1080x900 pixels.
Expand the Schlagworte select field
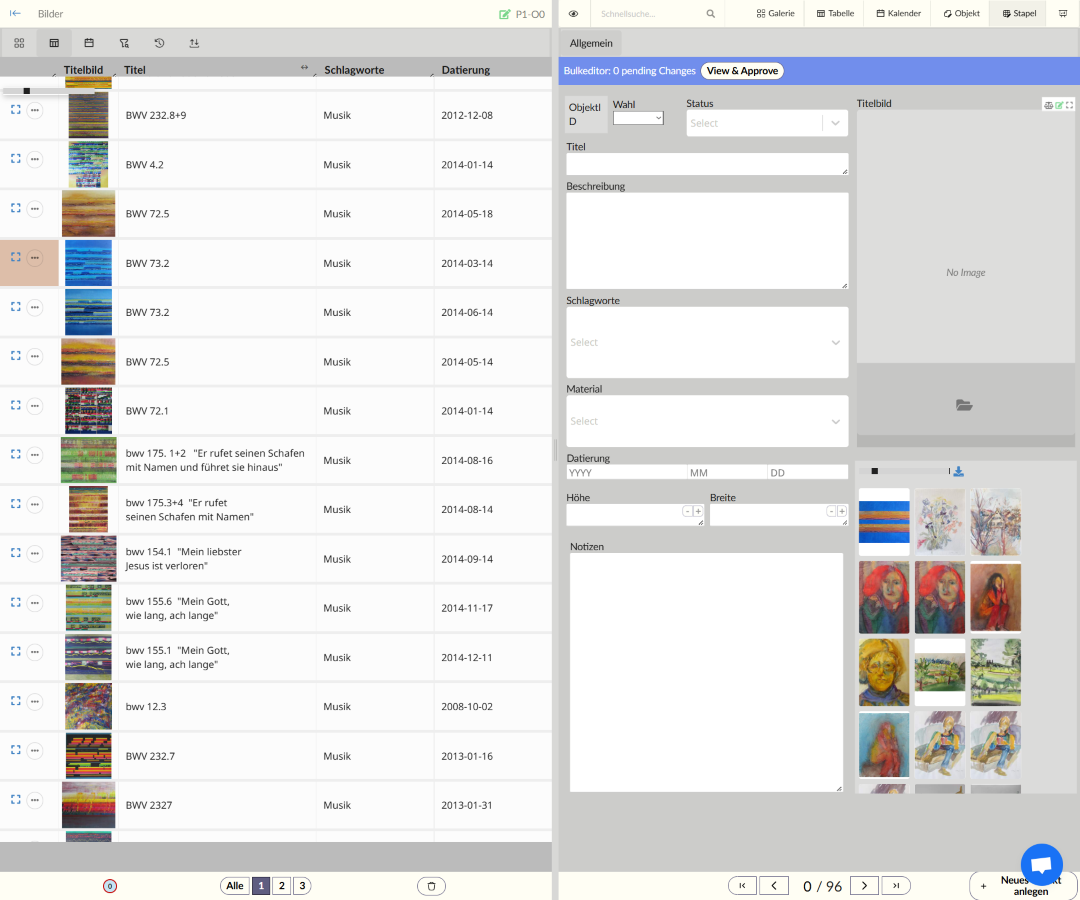point(706,342)
